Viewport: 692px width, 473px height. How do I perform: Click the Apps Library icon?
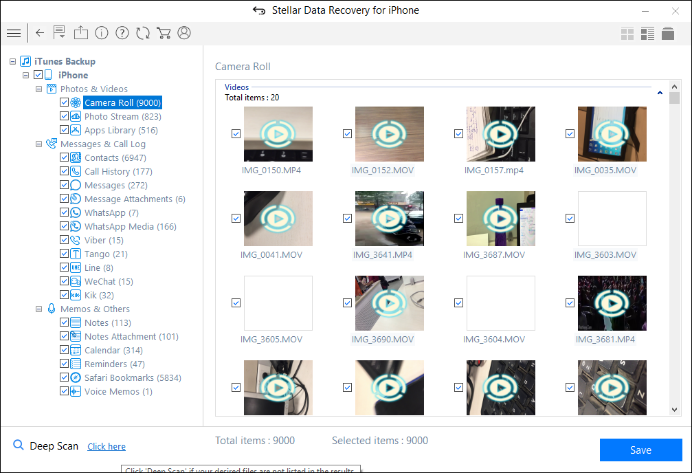coord(75,130)
